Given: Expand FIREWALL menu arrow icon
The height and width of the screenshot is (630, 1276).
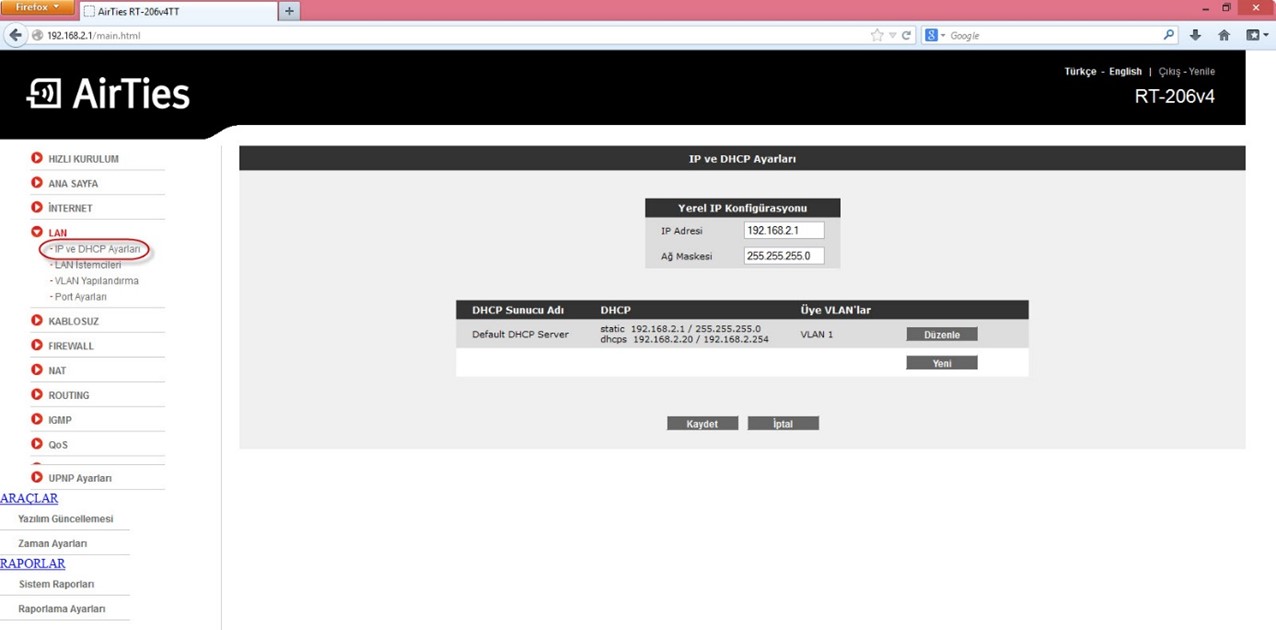Looking at the screenshot, I should (37, 345).
